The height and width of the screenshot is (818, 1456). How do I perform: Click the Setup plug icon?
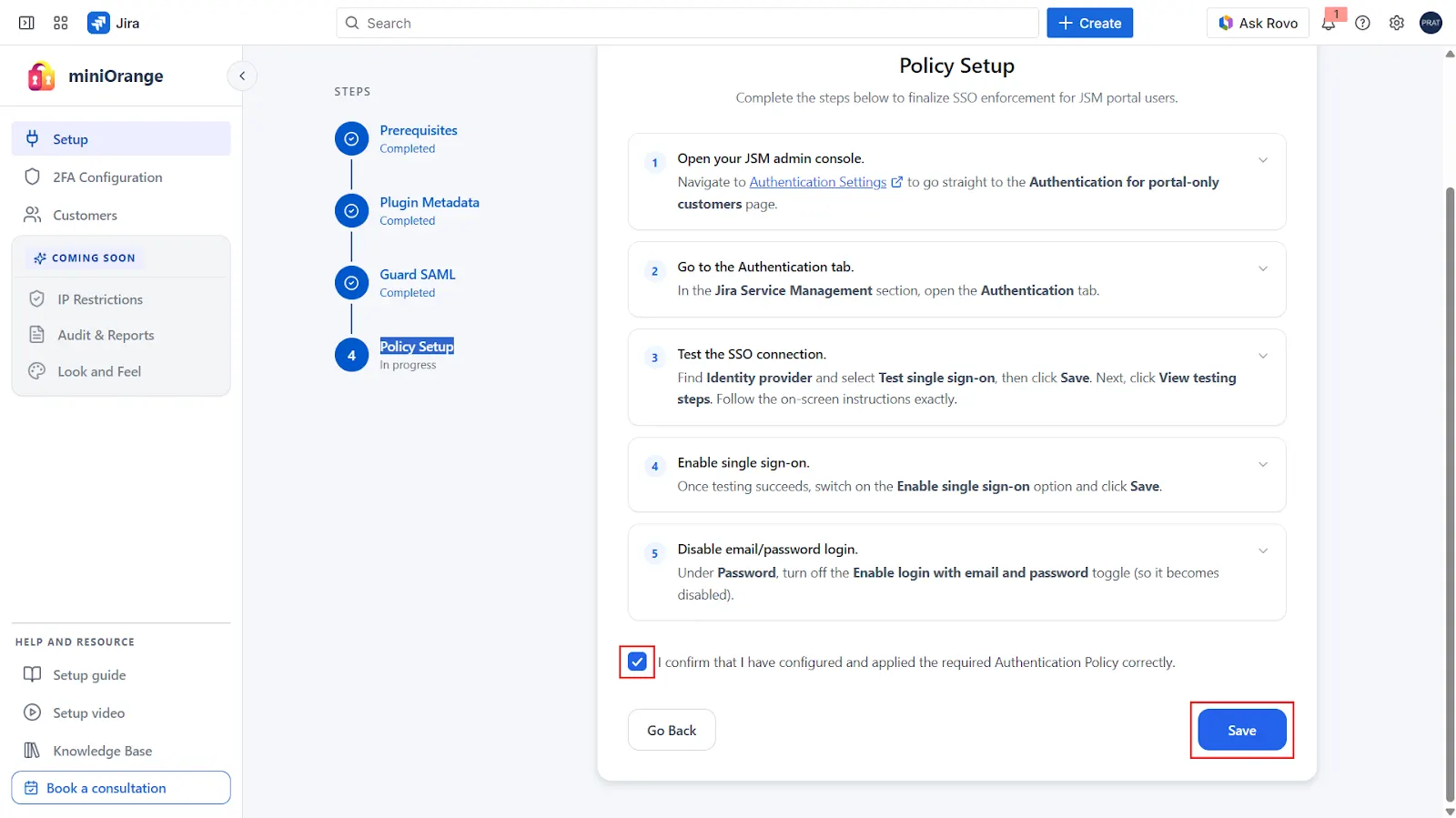[x=33, y=138]
